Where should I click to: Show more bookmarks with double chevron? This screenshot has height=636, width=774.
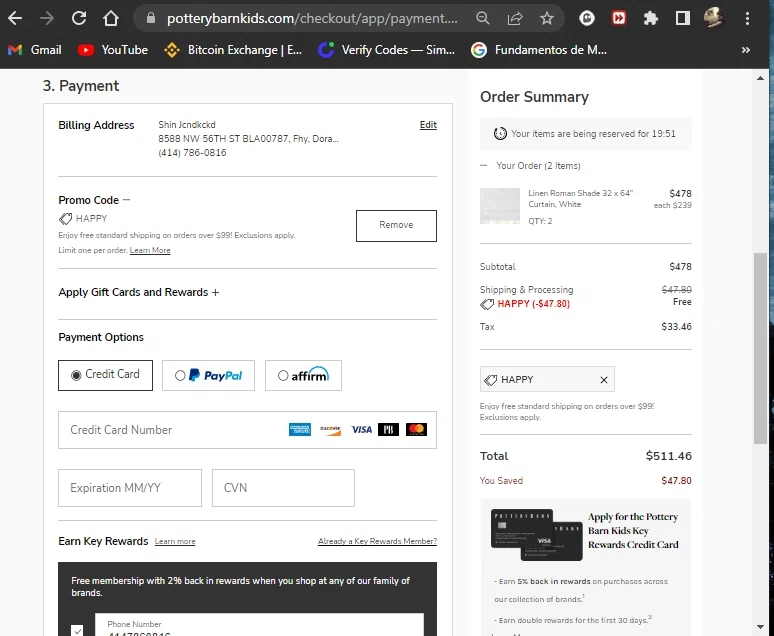pos(746,50)
